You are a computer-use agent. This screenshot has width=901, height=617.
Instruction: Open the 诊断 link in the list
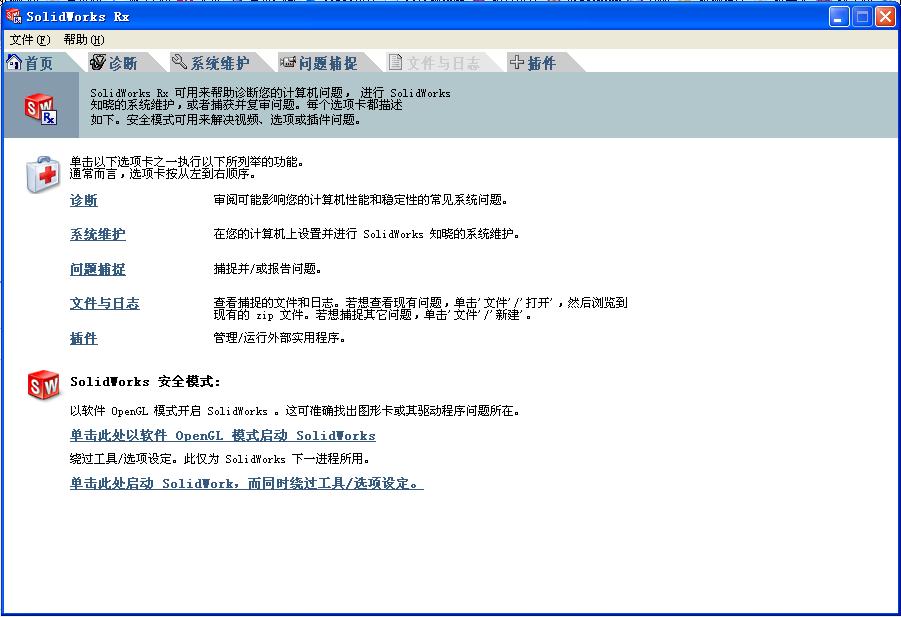tap(84, 200)
